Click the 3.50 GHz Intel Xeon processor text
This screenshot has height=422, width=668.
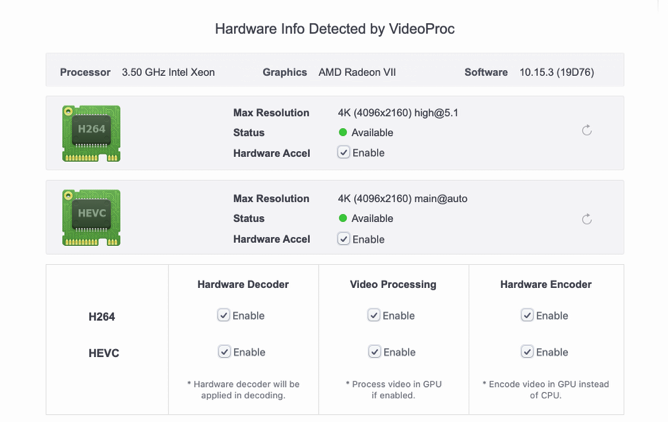[168, 72]
